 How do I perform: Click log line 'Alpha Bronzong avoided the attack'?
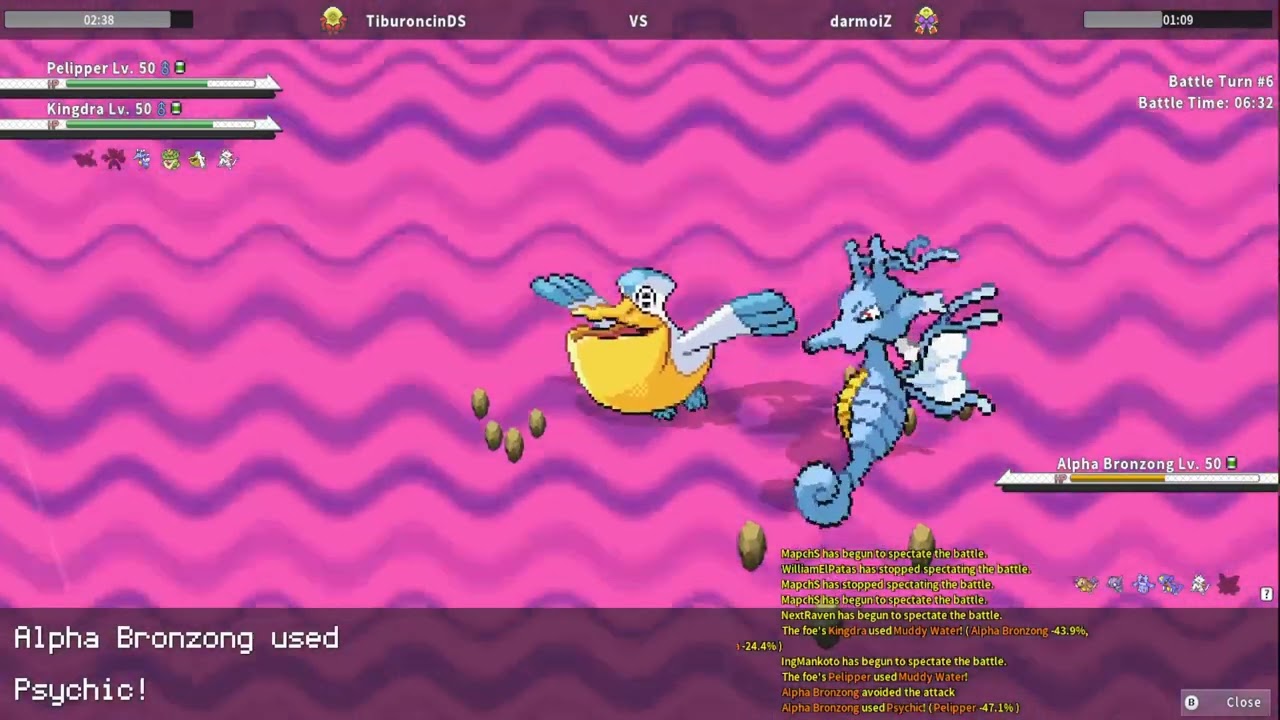pyautogui.click(x=868, y=692)
